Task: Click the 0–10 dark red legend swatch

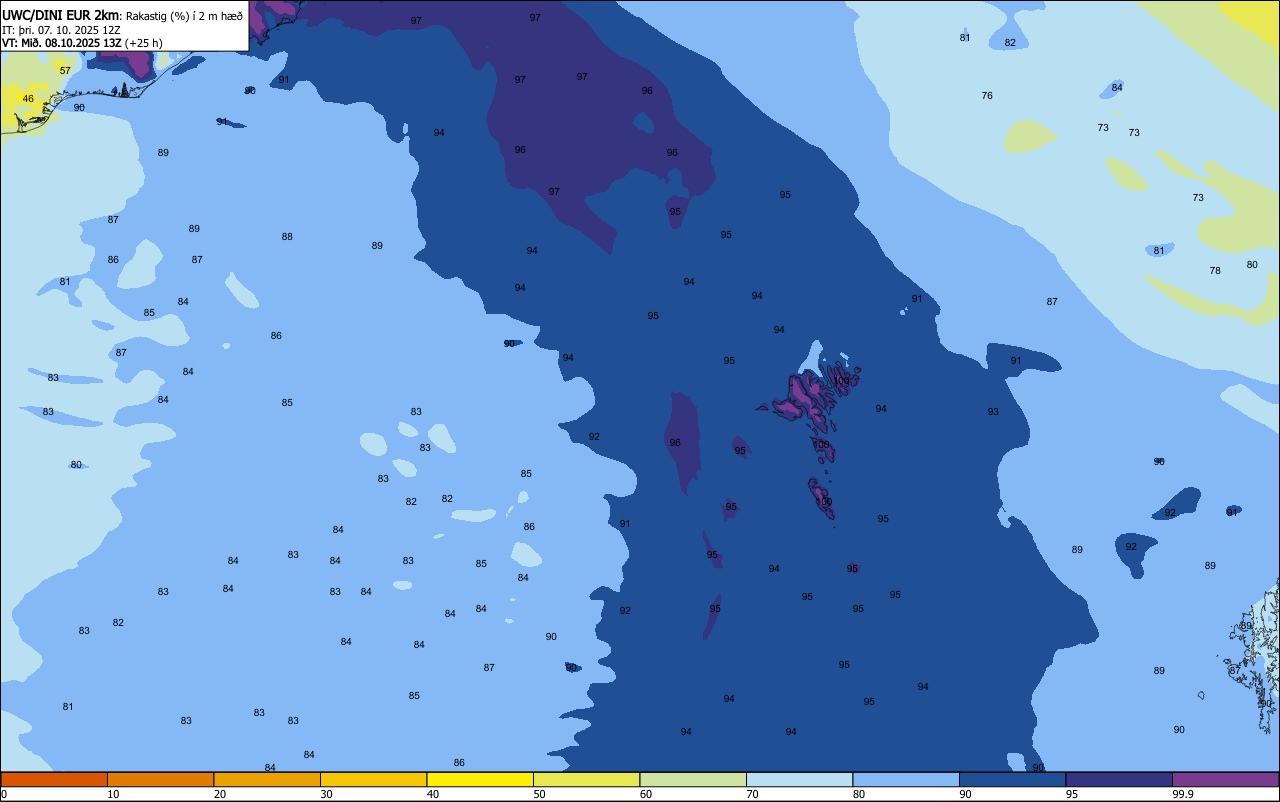Action: pyautogui.click(x=54, y=779)
